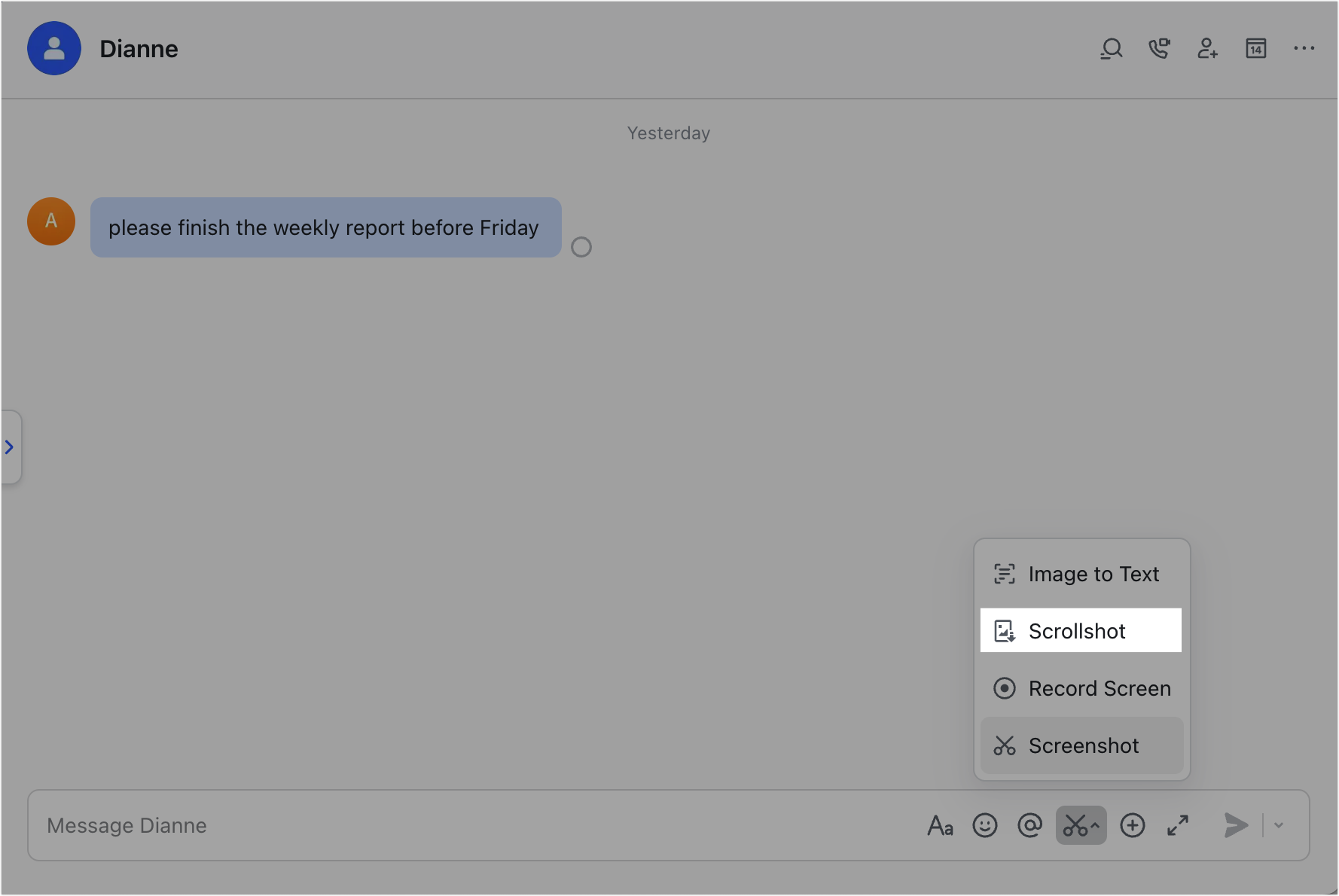The width and height of the screenshot is (1339, 896).
Task: Open in-conversation search
Action: (1111, 48)
